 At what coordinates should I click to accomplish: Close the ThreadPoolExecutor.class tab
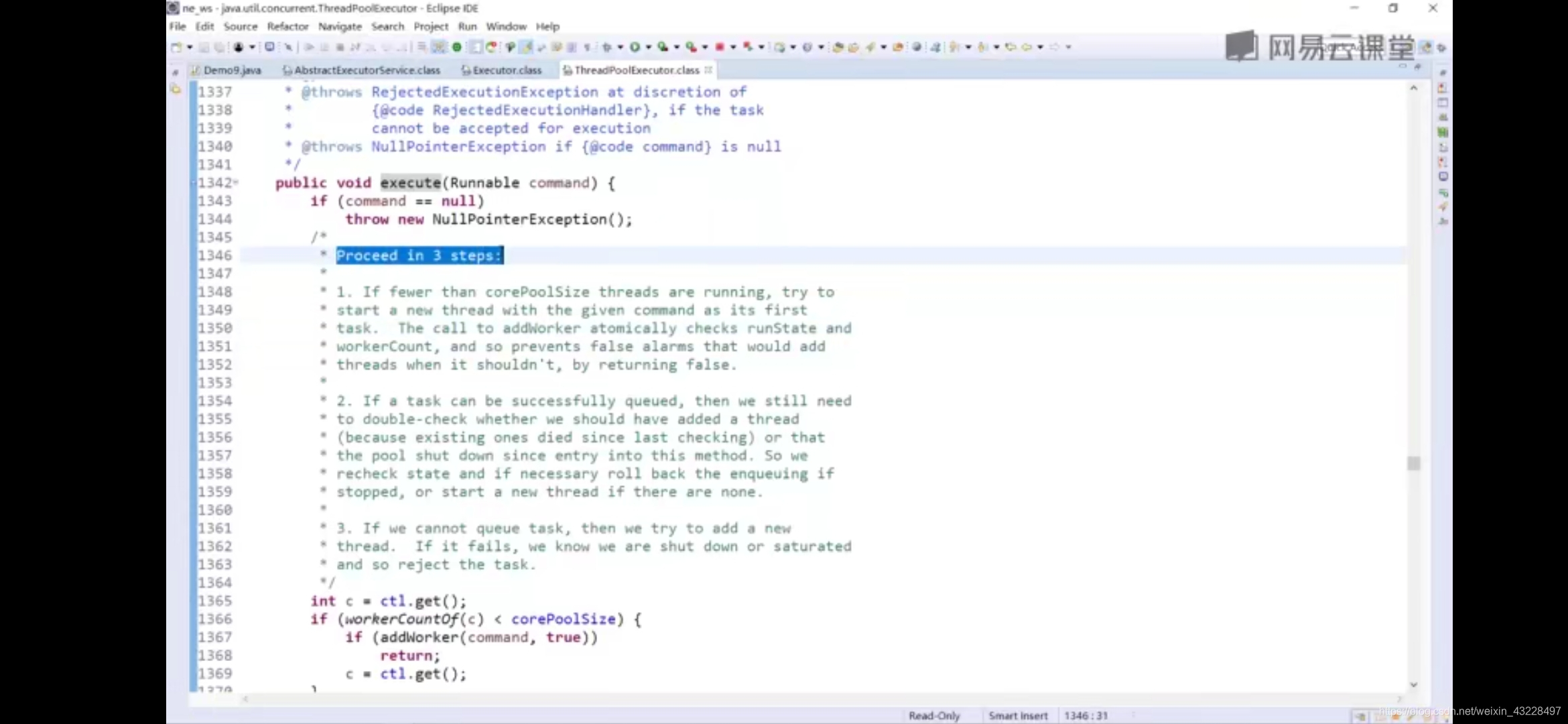708,70
